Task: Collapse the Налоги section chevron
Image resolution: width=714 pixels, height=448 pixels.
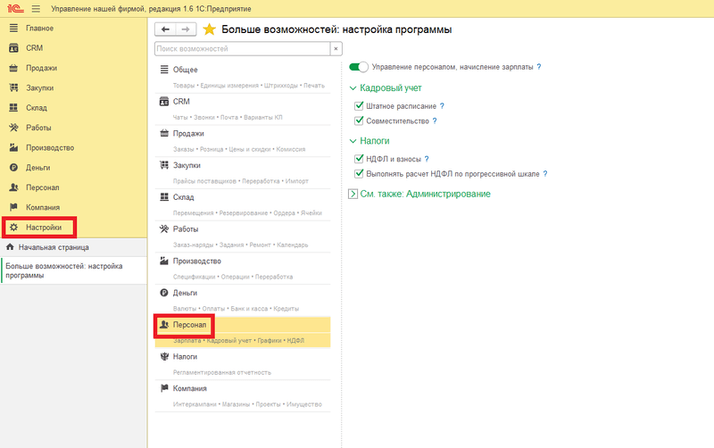Action: point(353,141)
